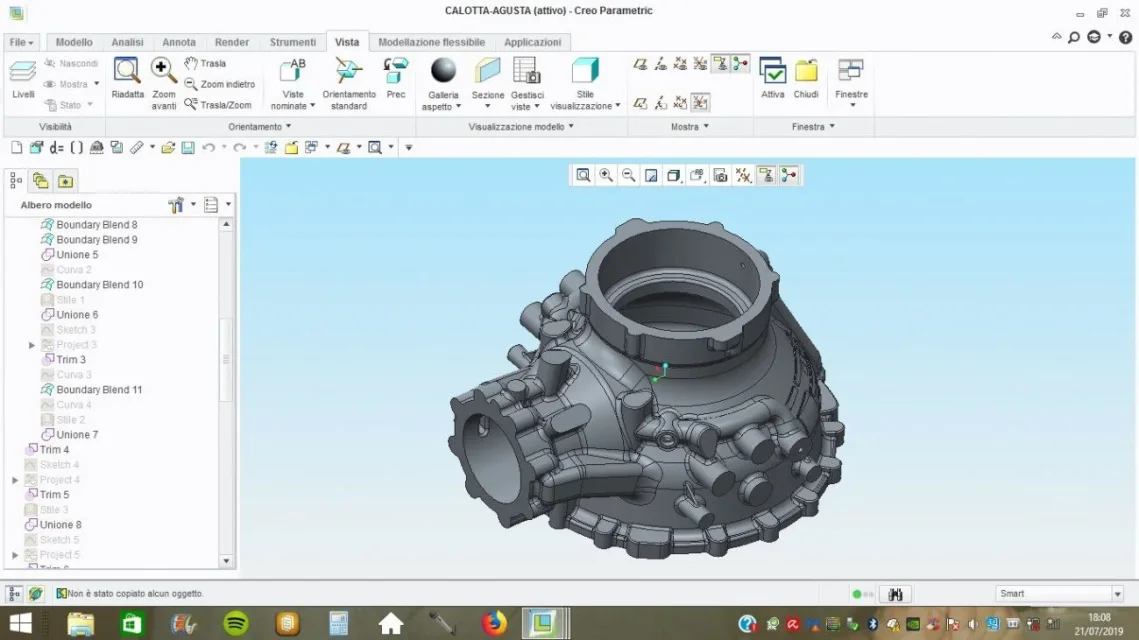Create new file from quick access toolbar

point(16,147)
